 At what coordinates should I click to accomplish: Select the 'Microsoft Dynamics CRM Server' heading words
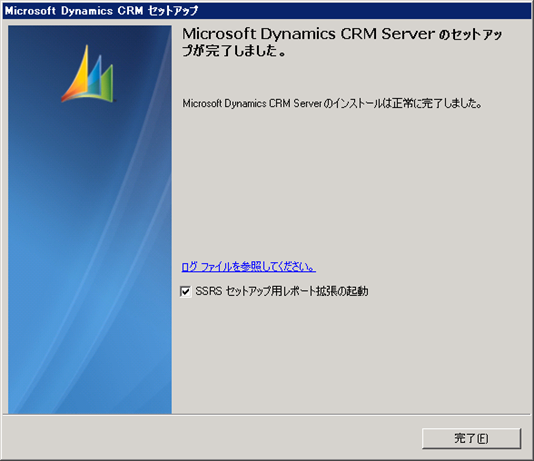coord(309,34)
